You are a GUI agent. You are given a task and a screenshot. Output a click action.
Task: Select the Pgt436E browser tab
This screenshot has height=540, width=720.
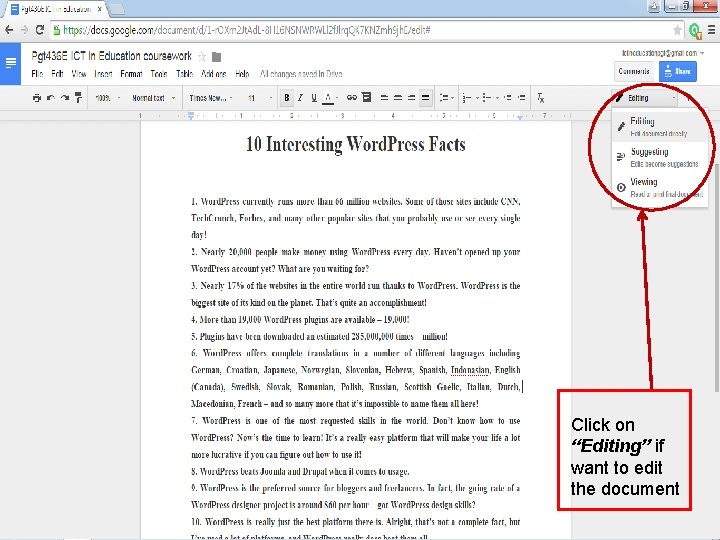click(x=54, y=9)
